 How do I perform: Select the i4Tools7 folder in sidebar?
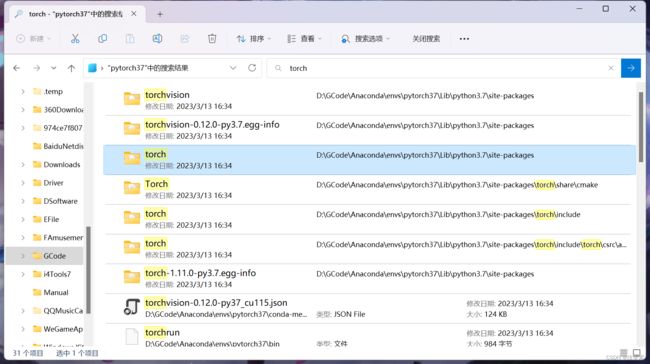pyautogui.click(x=52, y=274)
